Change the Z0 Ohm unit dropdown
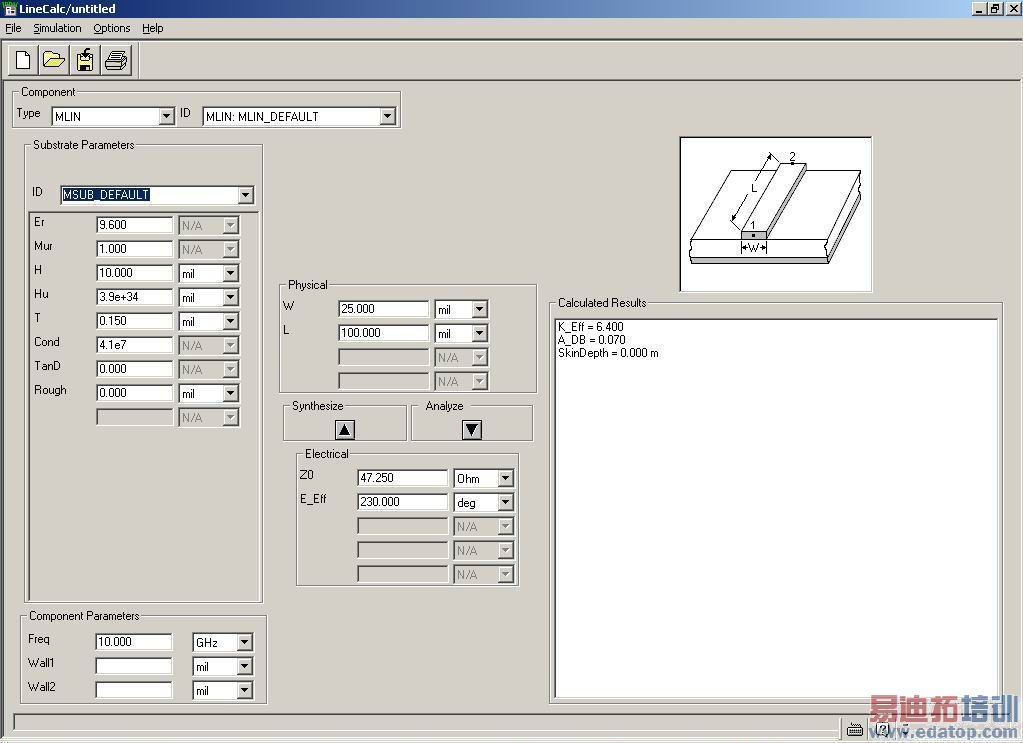The image size is (1023, 743). coord(505,479)
